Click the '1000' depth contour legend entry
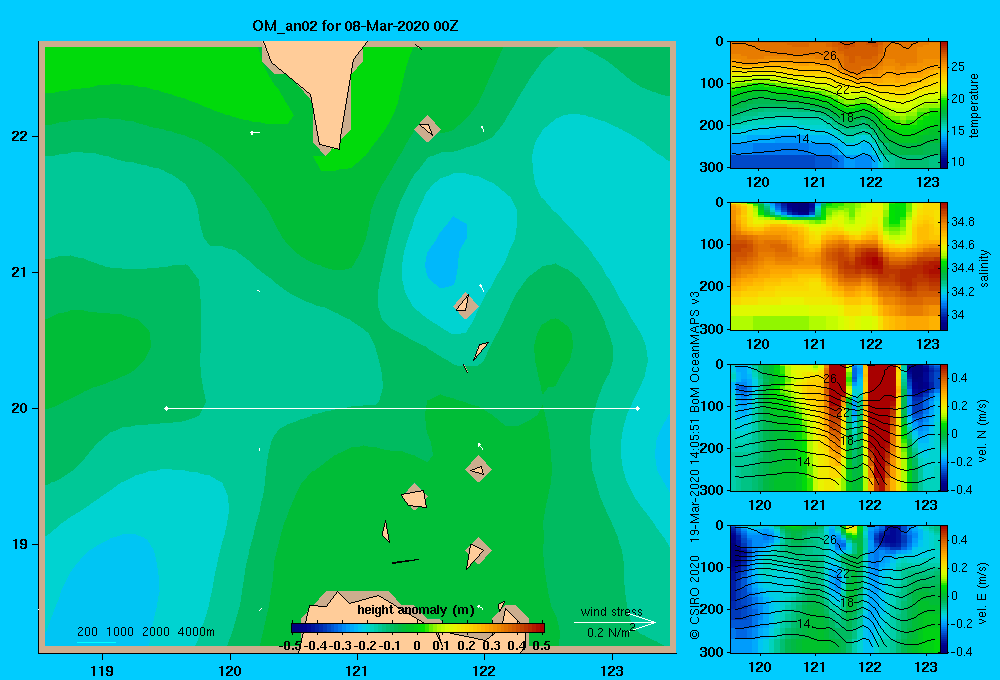This screenshot has height=680, width=1000. (120, 632)
